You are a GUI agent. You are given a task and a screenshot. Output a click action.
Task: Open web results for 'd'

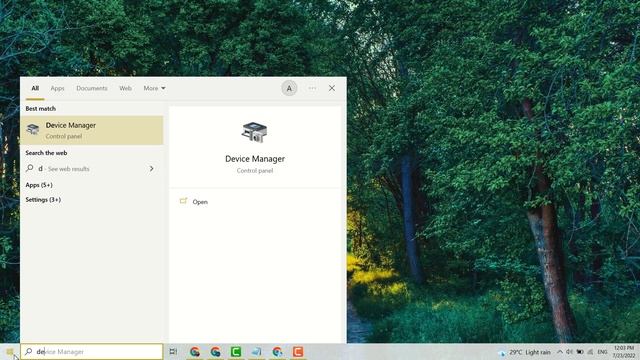pos(92,169)
